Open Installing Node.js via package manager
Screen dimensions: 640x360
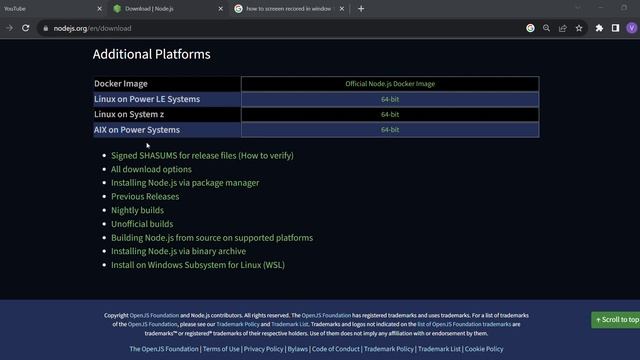pyautogui.click(x=185, y=183)
